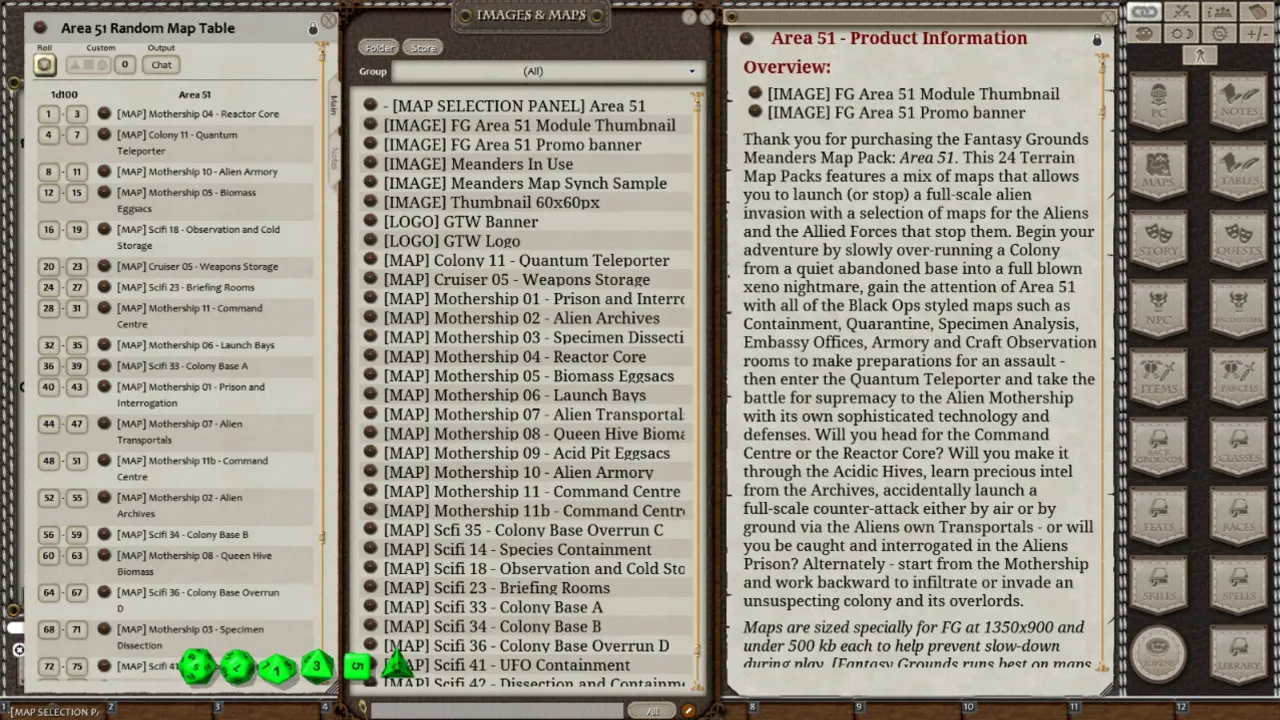Screen dimensions: 1280x720
Task: Open the NPC sidebar button
Action: click(1159, 309)
